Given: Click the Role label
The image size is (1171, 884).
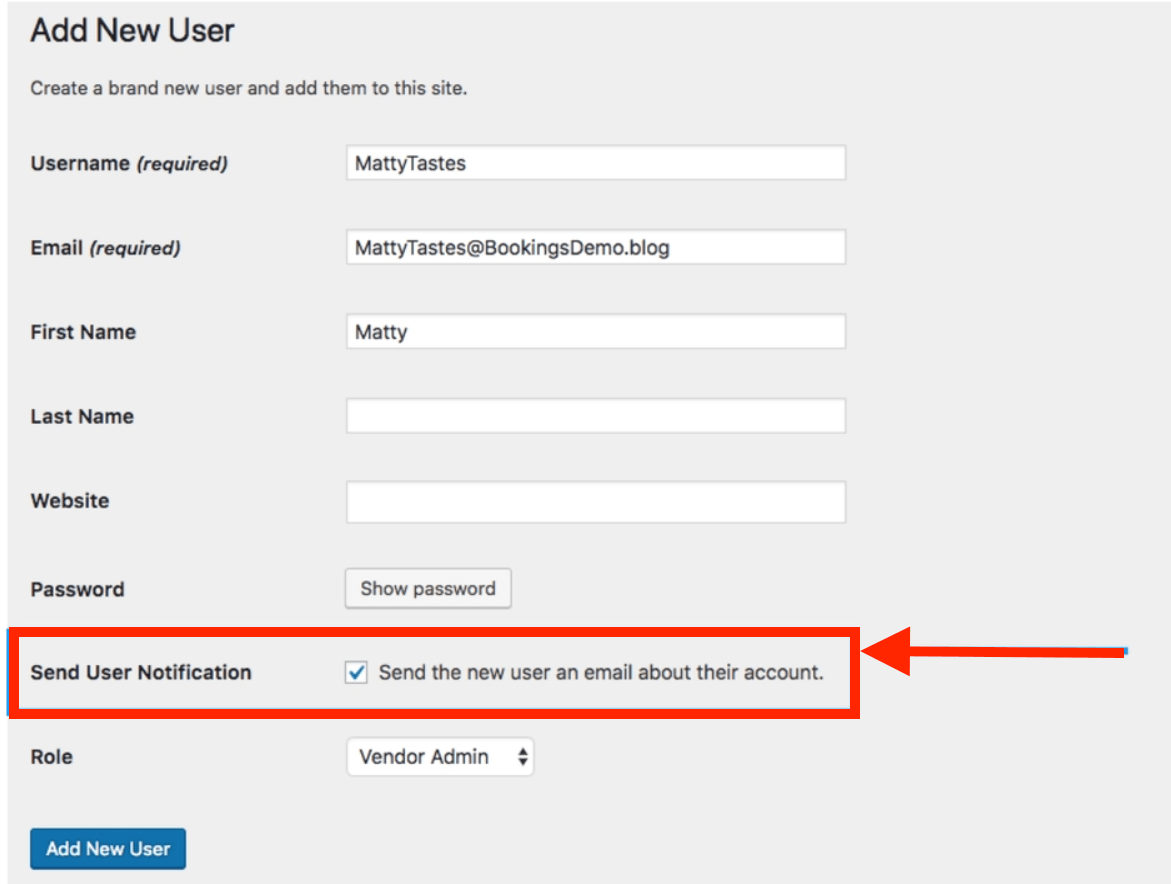Looking at the screenshot, I should point(51,757).
